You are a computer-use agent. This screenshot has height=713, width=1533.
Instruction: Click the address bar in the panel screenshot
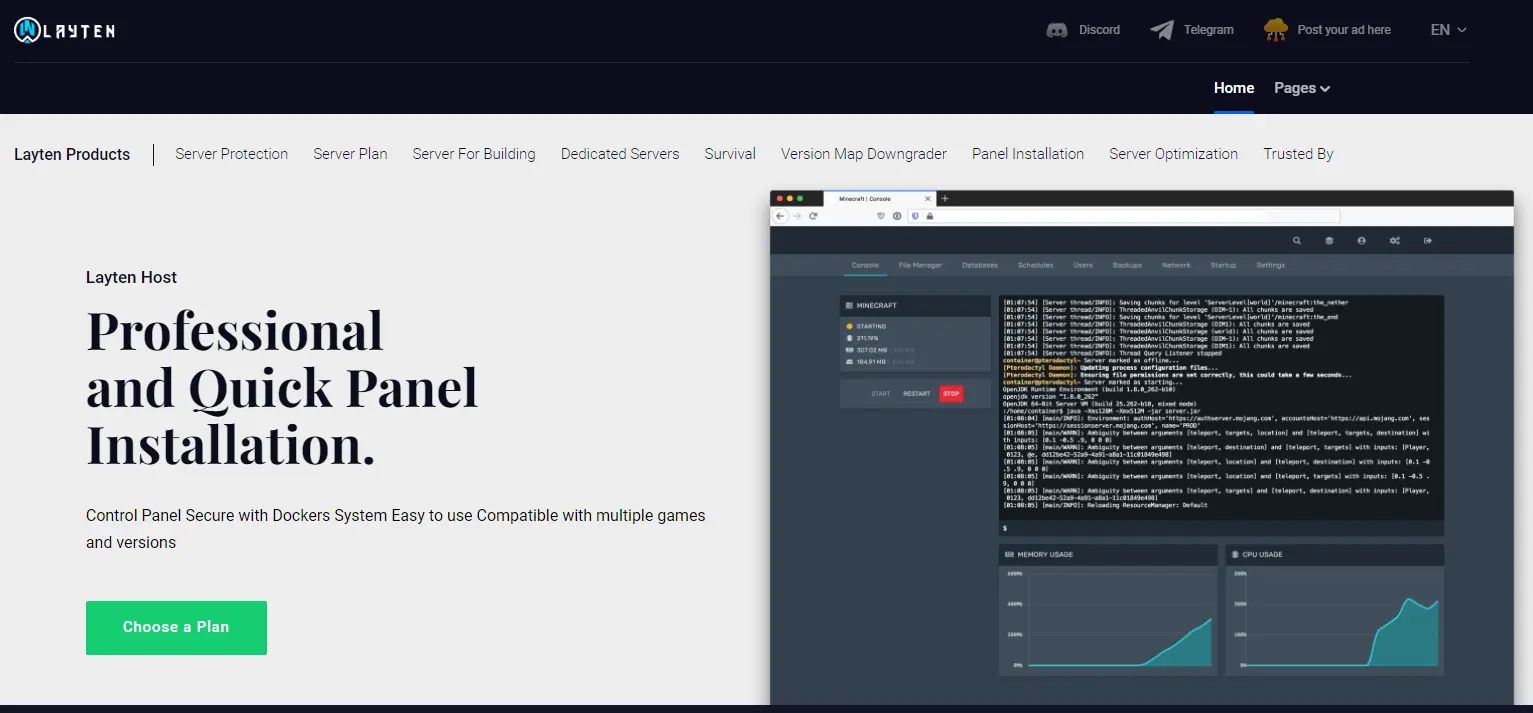click(x=1125, y=216)
